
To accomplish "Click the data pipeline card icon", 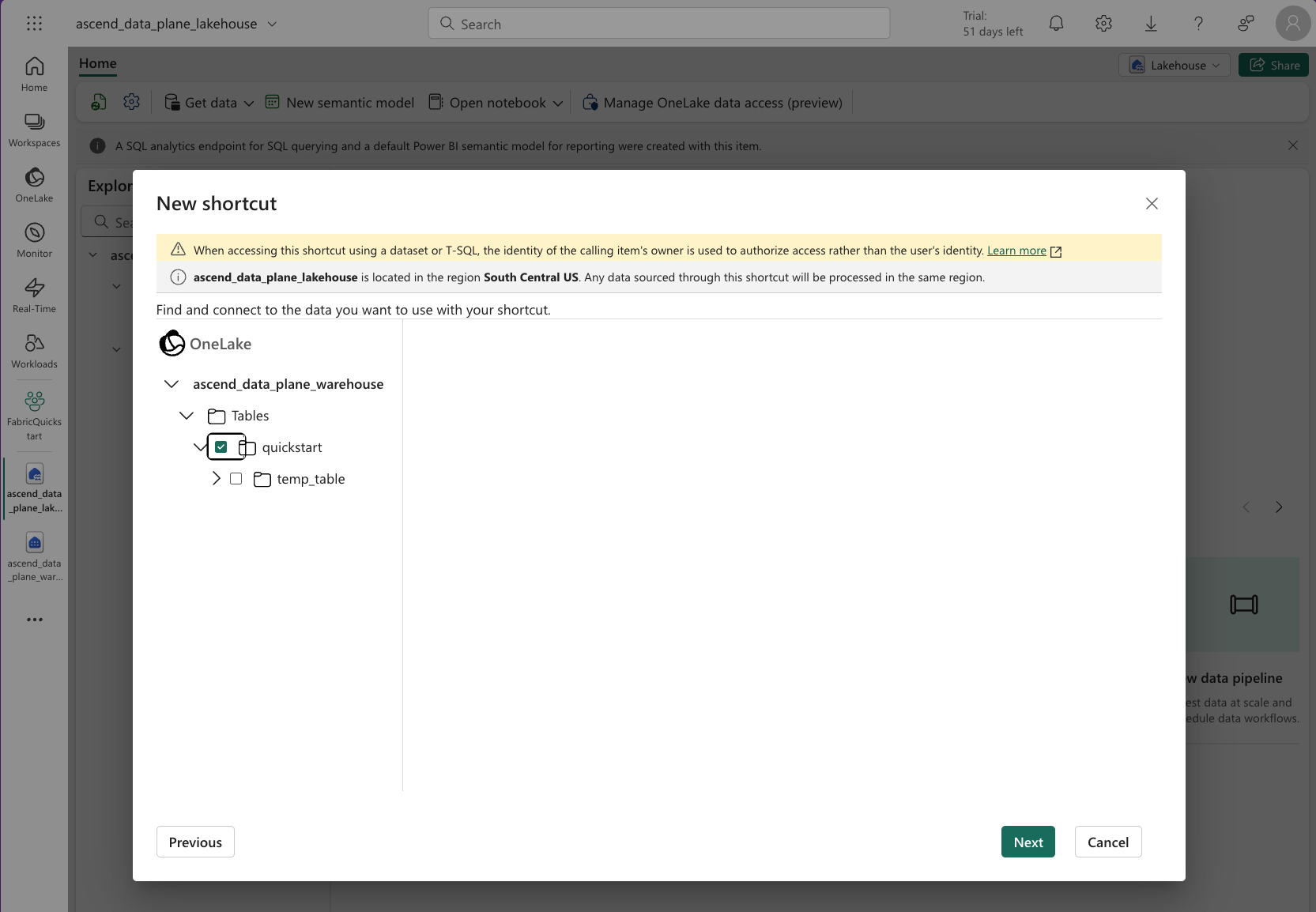I will pos(1243,605).
